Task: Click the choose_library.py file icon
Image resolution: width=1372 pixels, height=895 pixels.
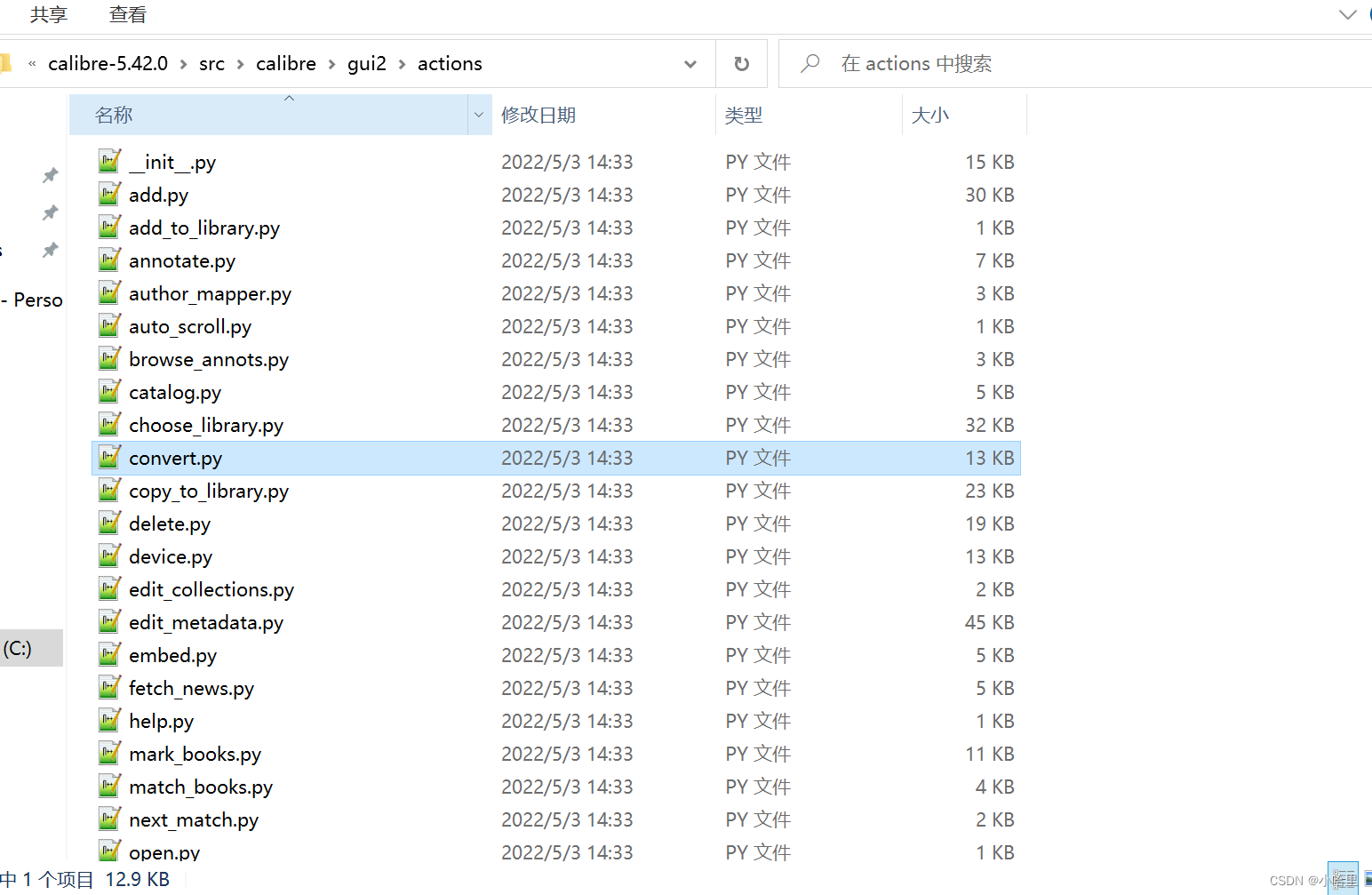Action: point(109,424)
